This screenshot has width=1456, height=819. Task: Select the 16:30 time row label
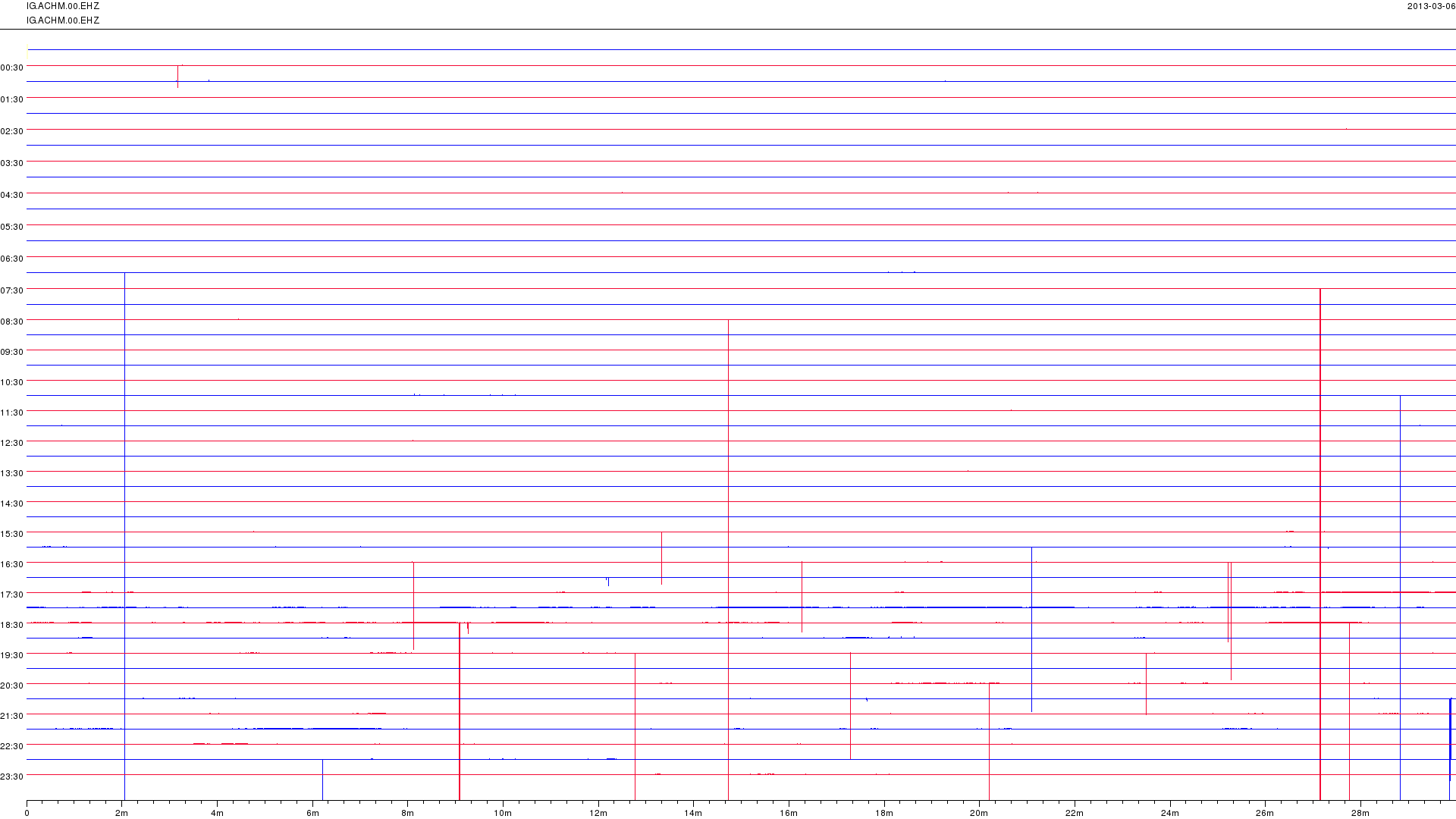click(12, 564)
